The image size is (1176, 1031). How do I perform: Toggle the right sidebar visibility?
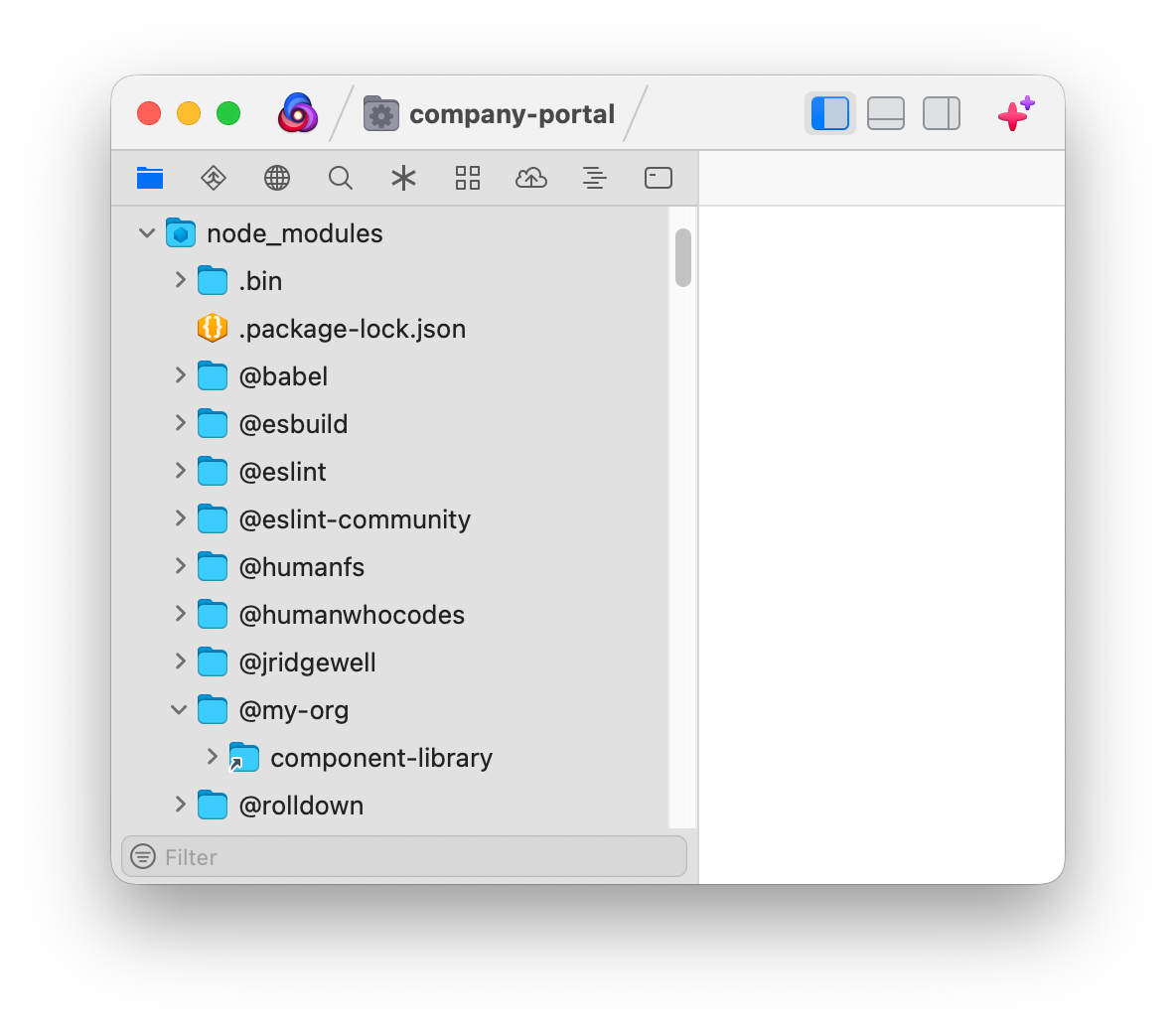[942, 113]
